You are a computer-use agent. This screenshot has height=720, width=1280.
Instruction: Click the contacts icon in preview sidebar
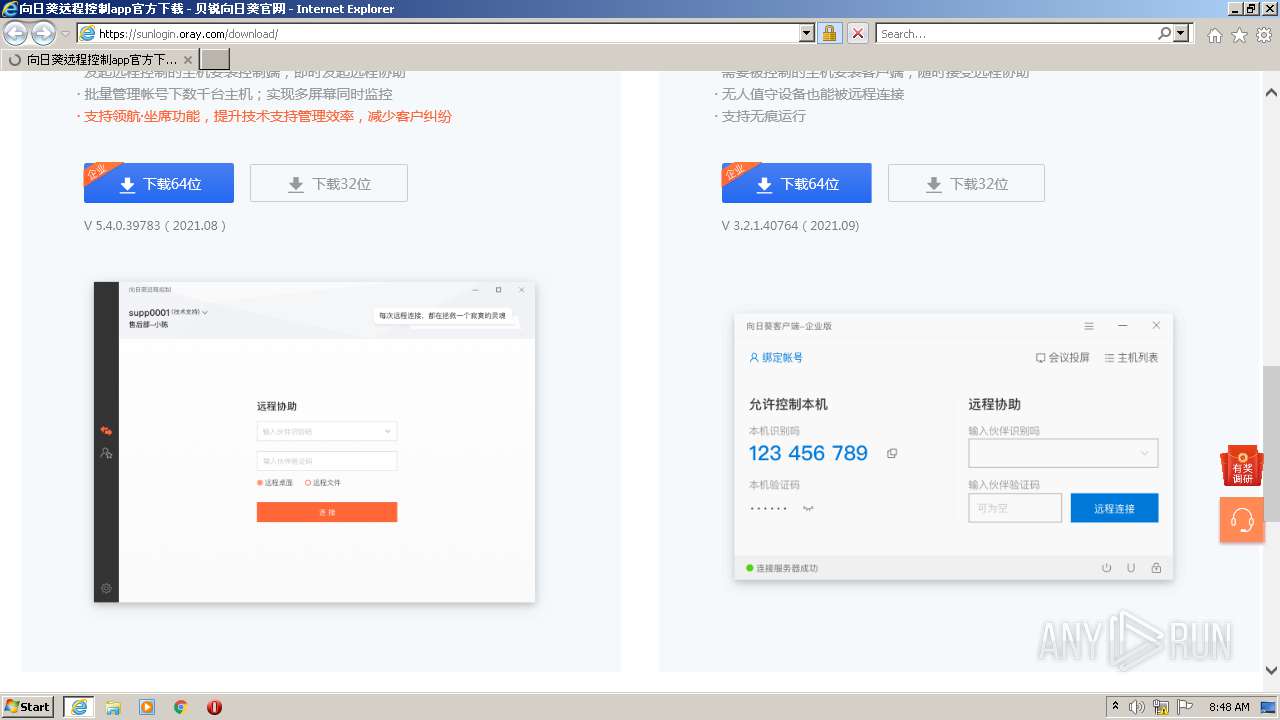click(106, 453)
